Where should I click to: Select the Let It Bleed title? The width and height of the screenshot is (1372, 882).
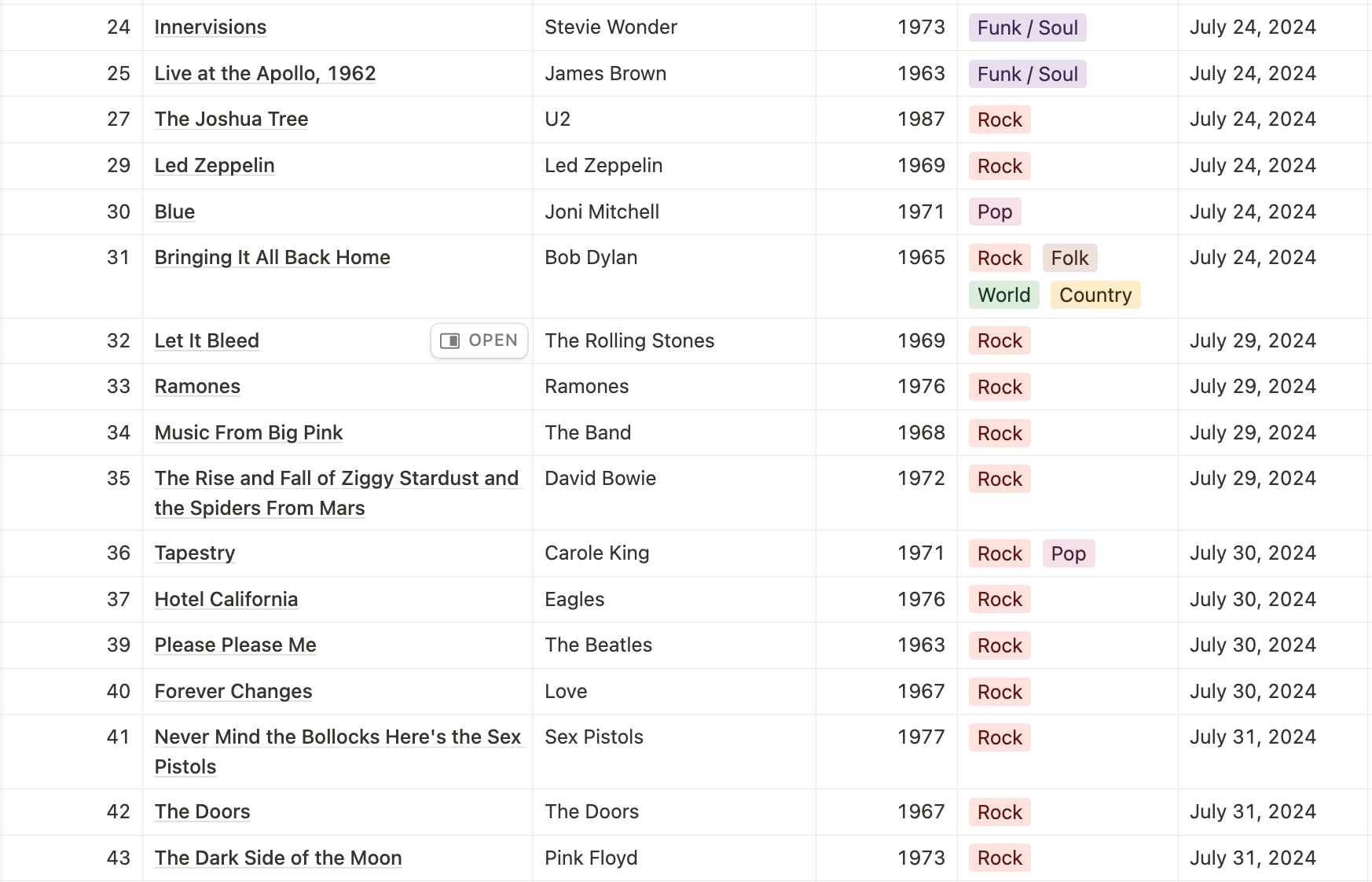tap(207, 341)
